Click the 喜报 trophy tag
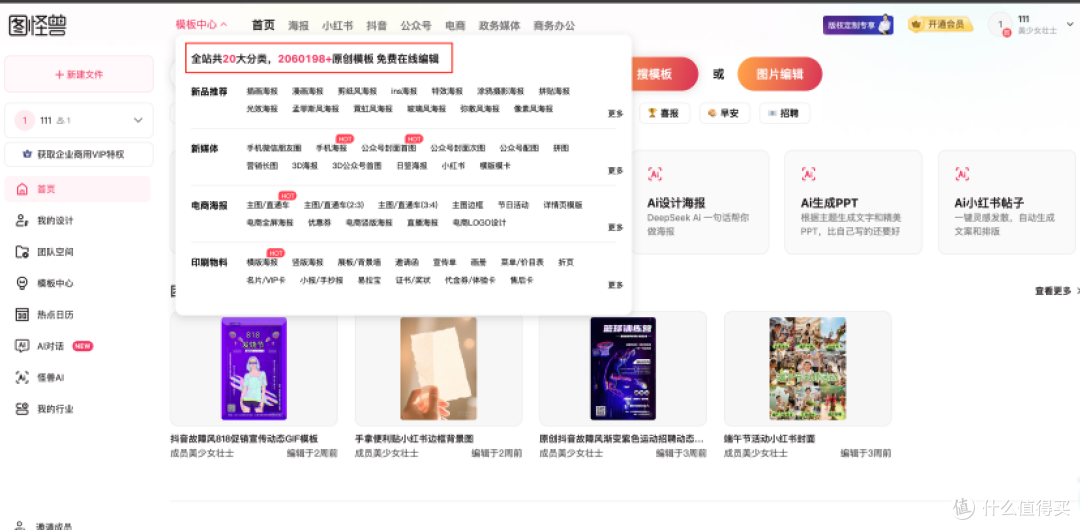Screen dimensions: 1080x530 [x=664, y=113]
